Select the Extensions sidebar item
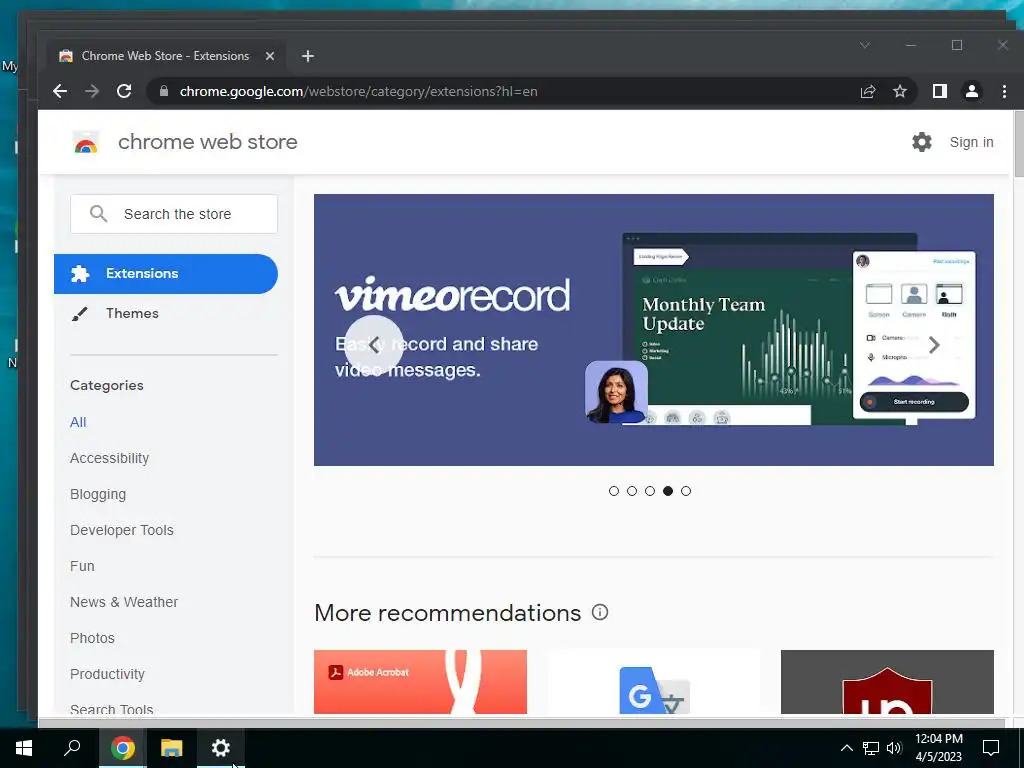Screen dimensions: 1024x768 point(166,274)
